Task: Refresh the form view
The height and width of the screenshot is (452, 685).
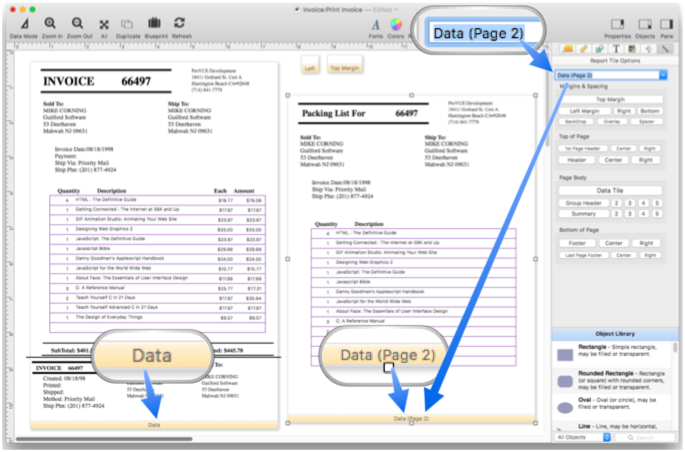Action: [x=180, y=23]
